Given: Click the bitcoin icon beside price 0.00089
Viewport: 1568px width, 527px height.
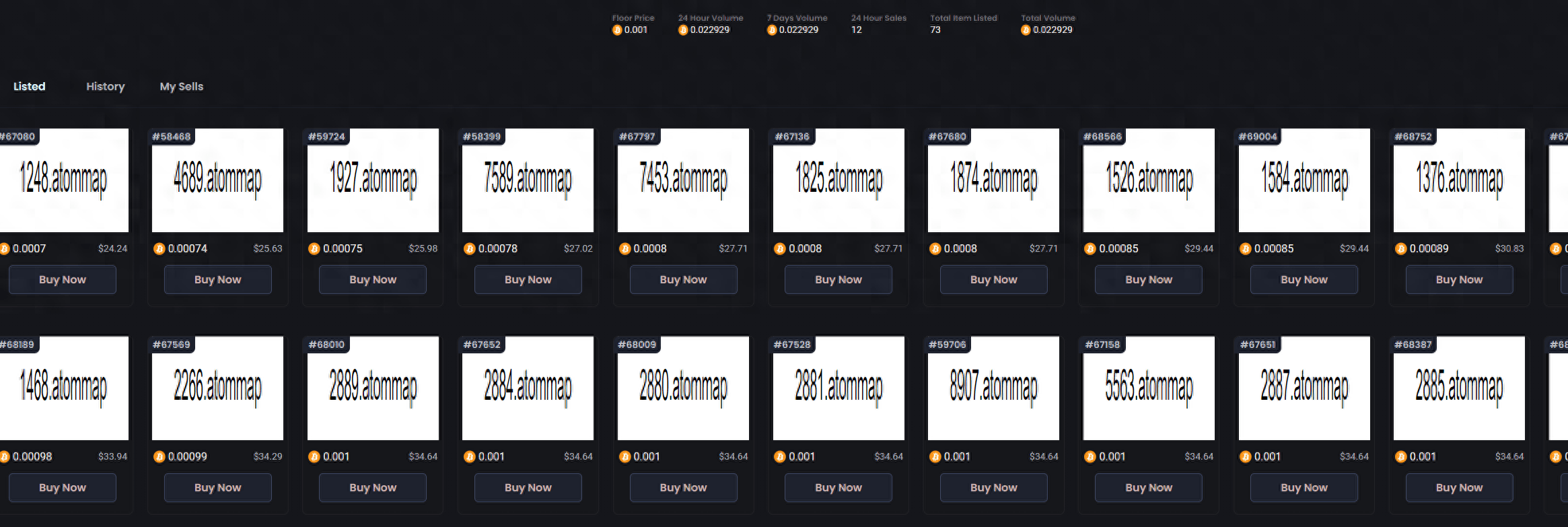Looking at the screenshot, I should [1401, 249].
